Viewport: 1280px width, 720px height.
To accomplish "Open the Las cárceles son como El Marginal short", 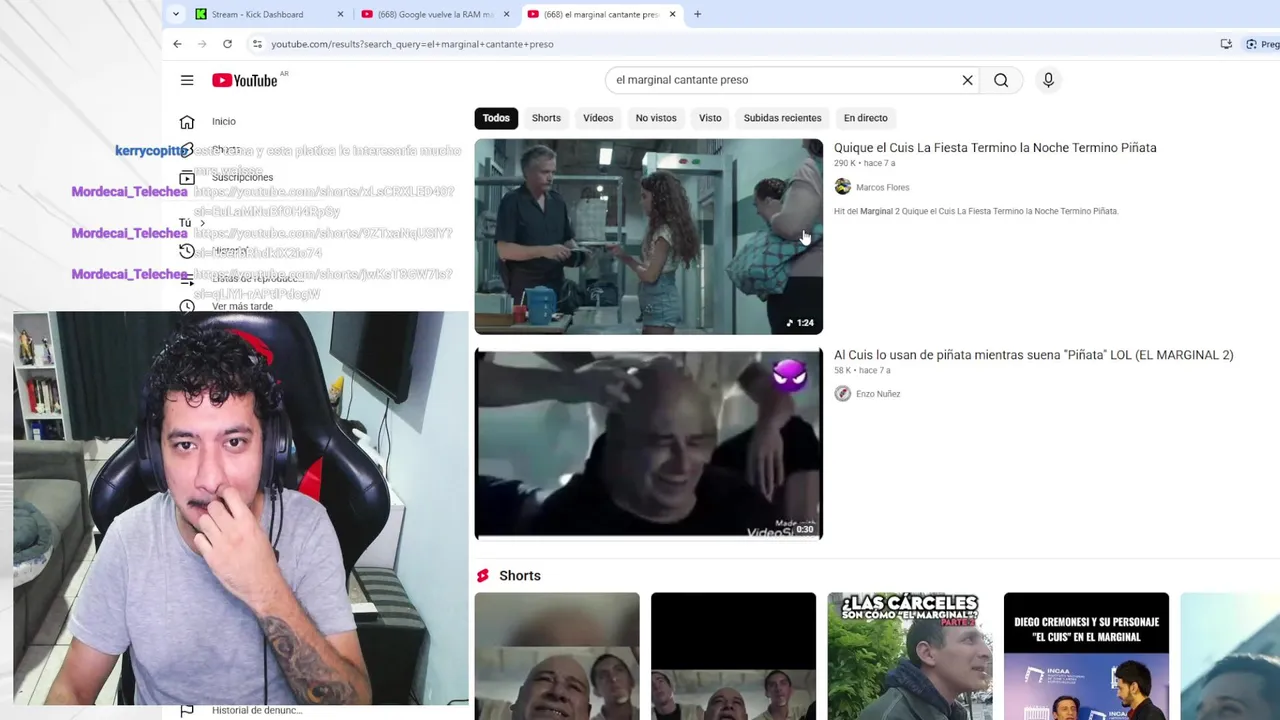I will [910, 656].
